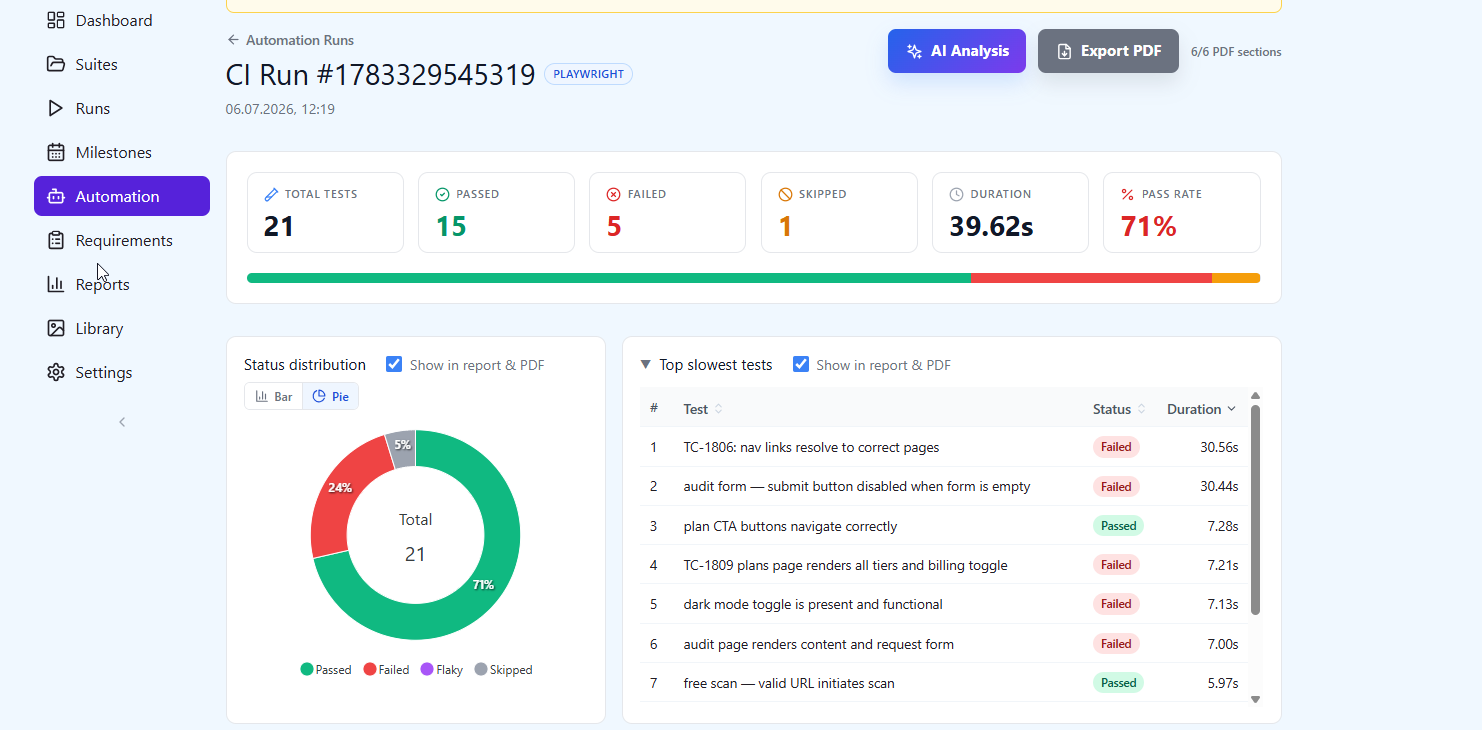Click the gray 5% pie slice
The width and height of the screenshot is (1482, 730).
point(402,445)
